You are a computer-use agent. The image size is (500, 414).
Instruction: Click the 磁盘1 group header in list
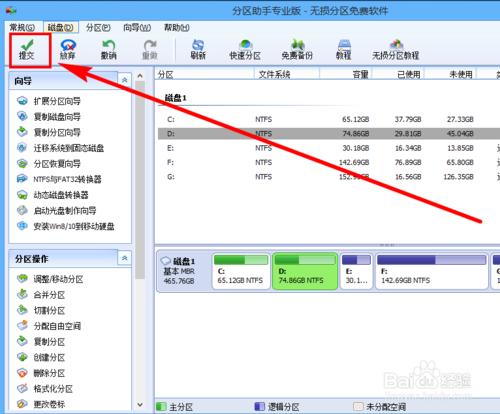176,98
